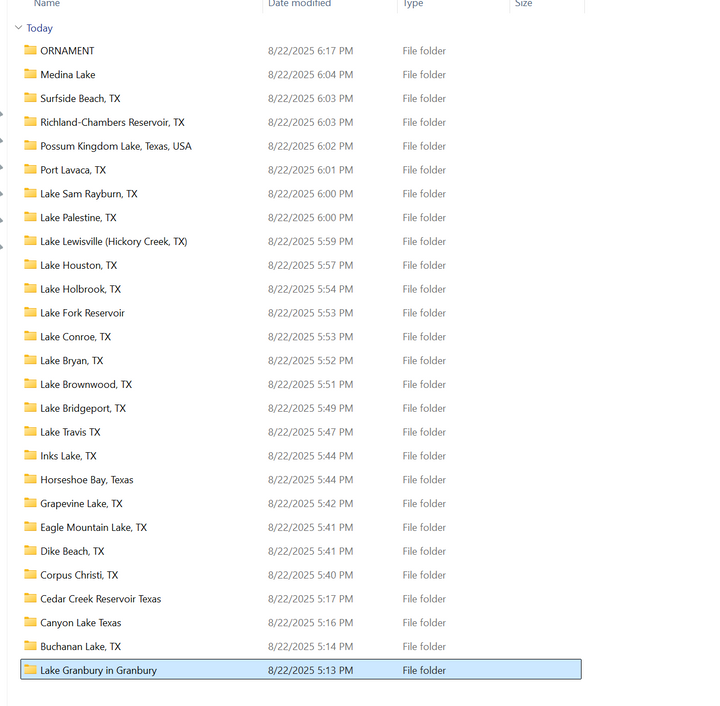Select the Lake Palestine, TX name
The width and height of the screenshot is (720, 706).
(x=79, y=218)
